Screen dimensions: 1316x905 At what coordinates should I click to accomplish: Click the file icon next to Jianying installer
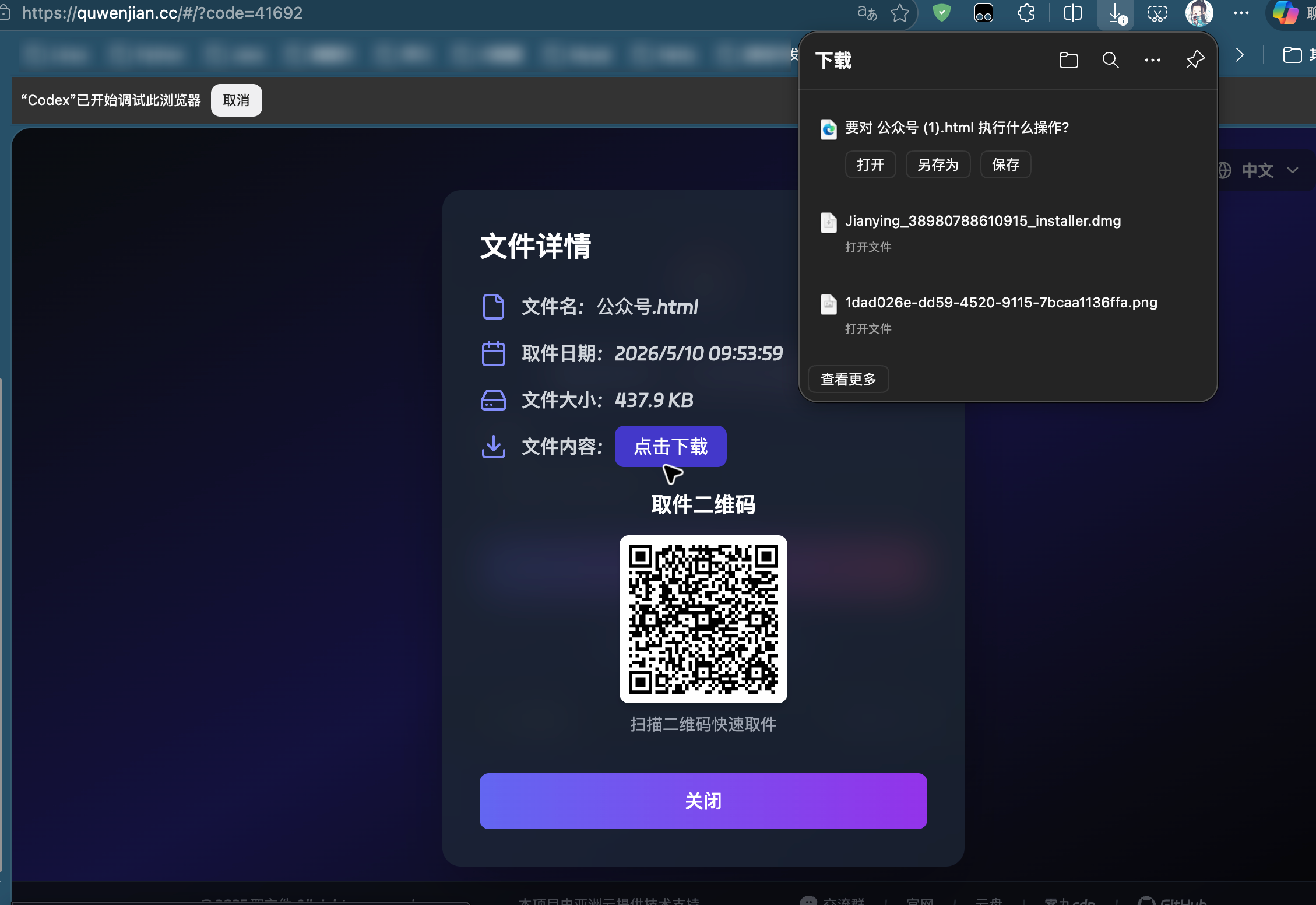pos(828,222)
